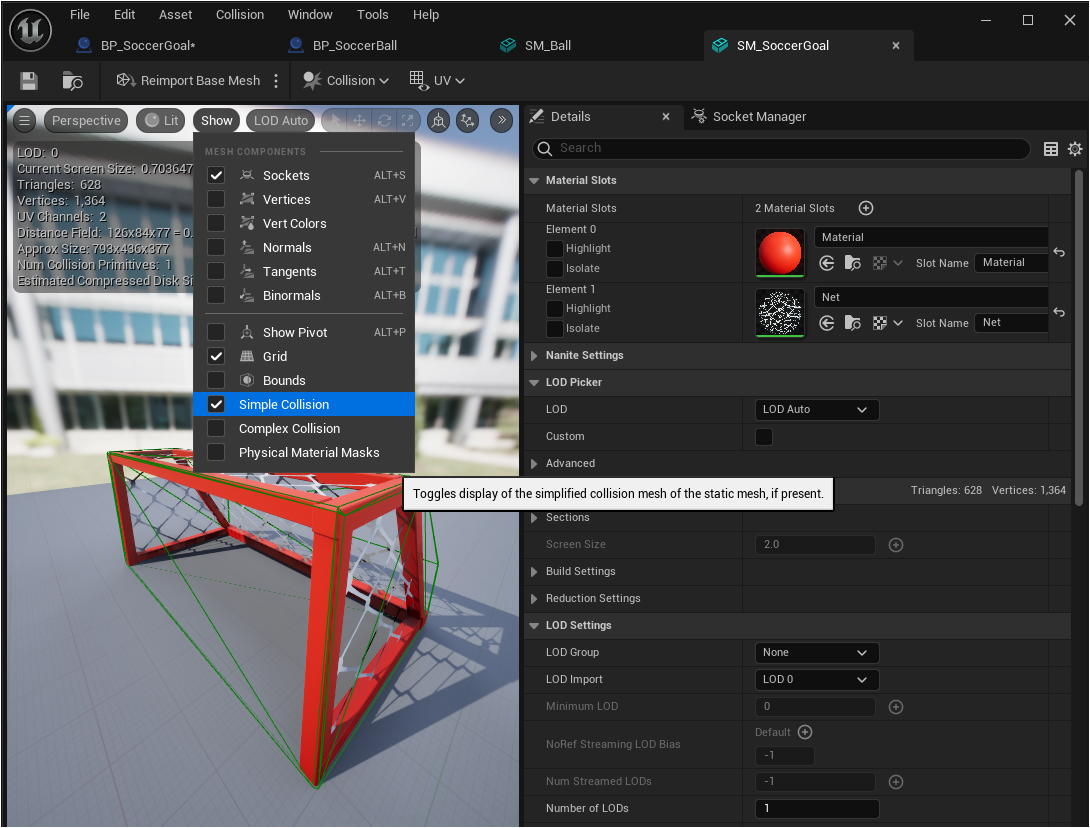Screen dimensions: 1090x828
Task: Click plus icon next to Minimum LOD
Action: click(x=896, y=707)
